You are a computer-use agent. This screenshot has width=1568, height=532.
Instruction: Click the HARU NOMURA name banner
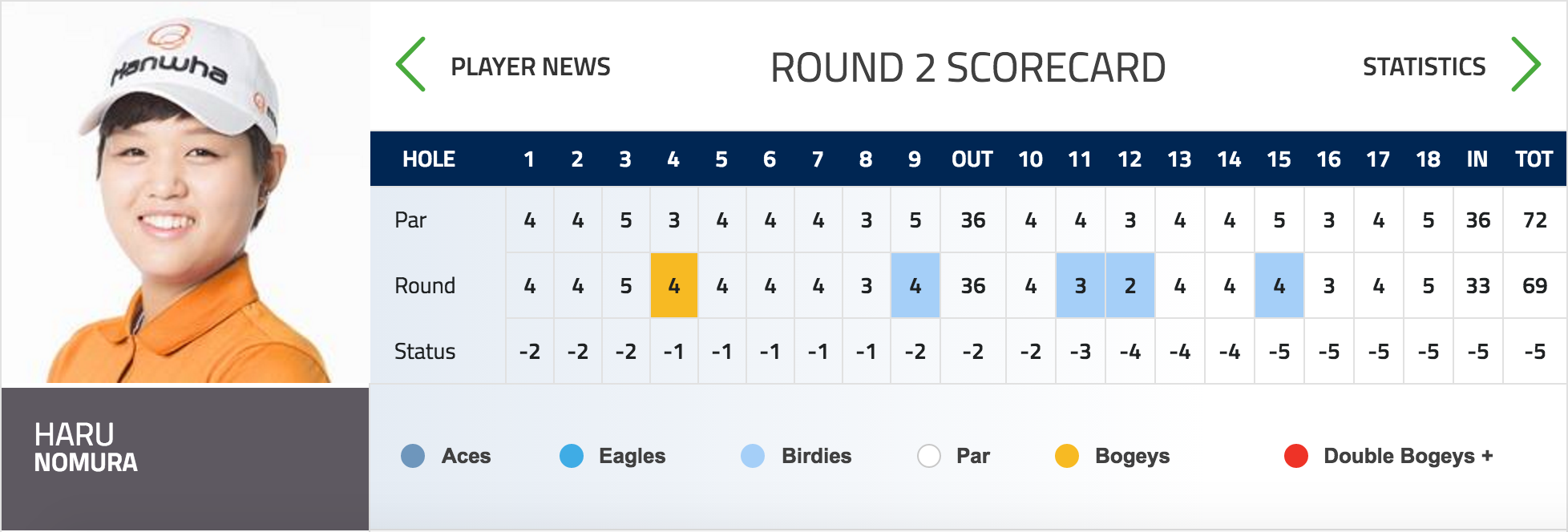pos(185,459)
